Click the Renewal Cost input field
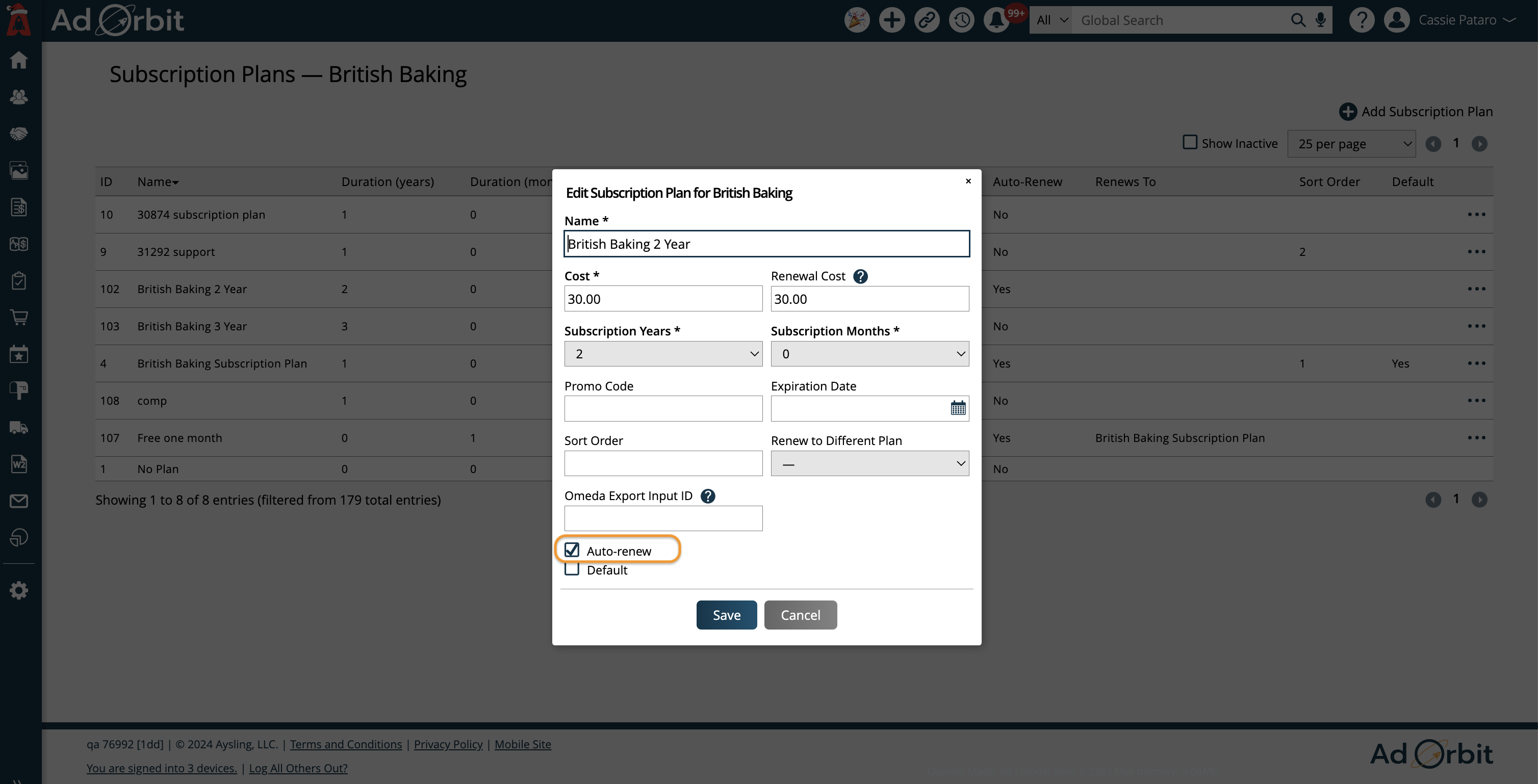Image resolution: width=1538 pixels, height=784 pixels. pos(869,299)
